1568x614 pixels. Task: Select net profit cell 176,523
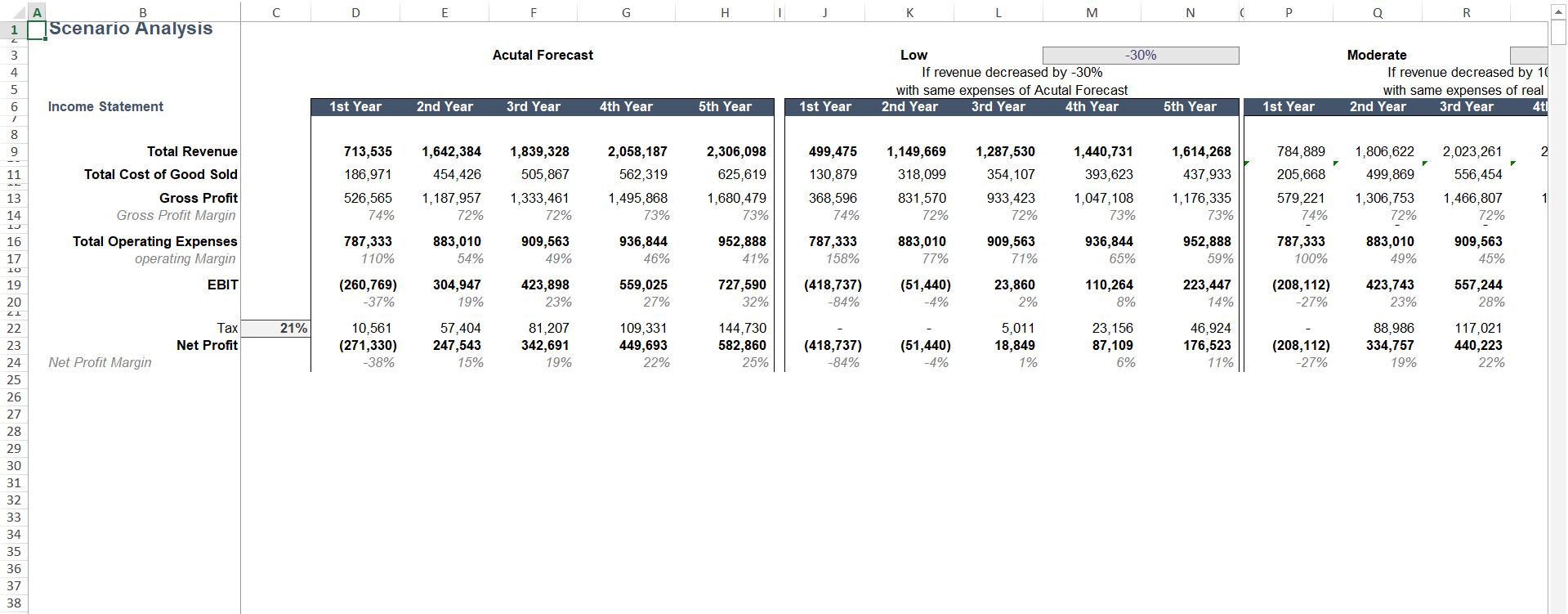(x=1207, y=345)
